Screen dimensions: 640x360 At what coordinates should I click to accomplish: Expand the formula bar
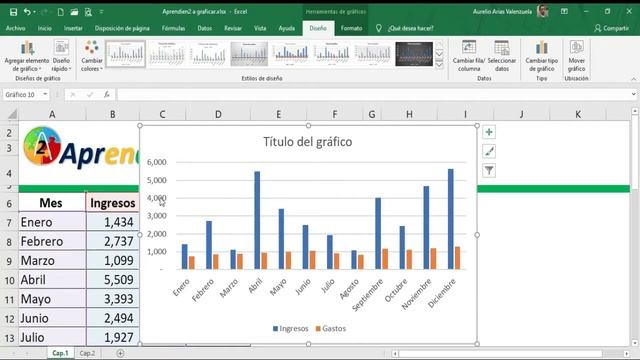tap(633, 95)
